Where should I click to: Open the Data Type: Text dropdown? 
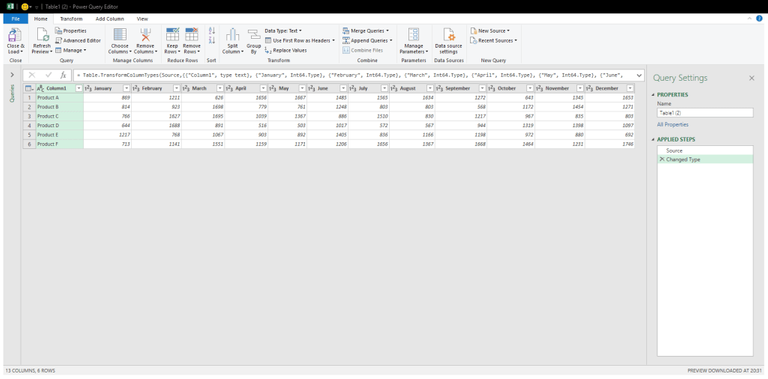point(283,31)
